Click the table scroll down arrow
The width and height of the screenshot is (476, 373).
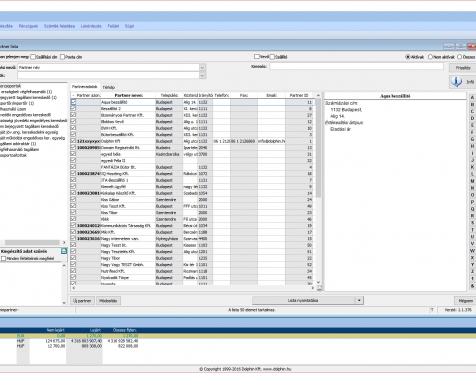point(318,282)
